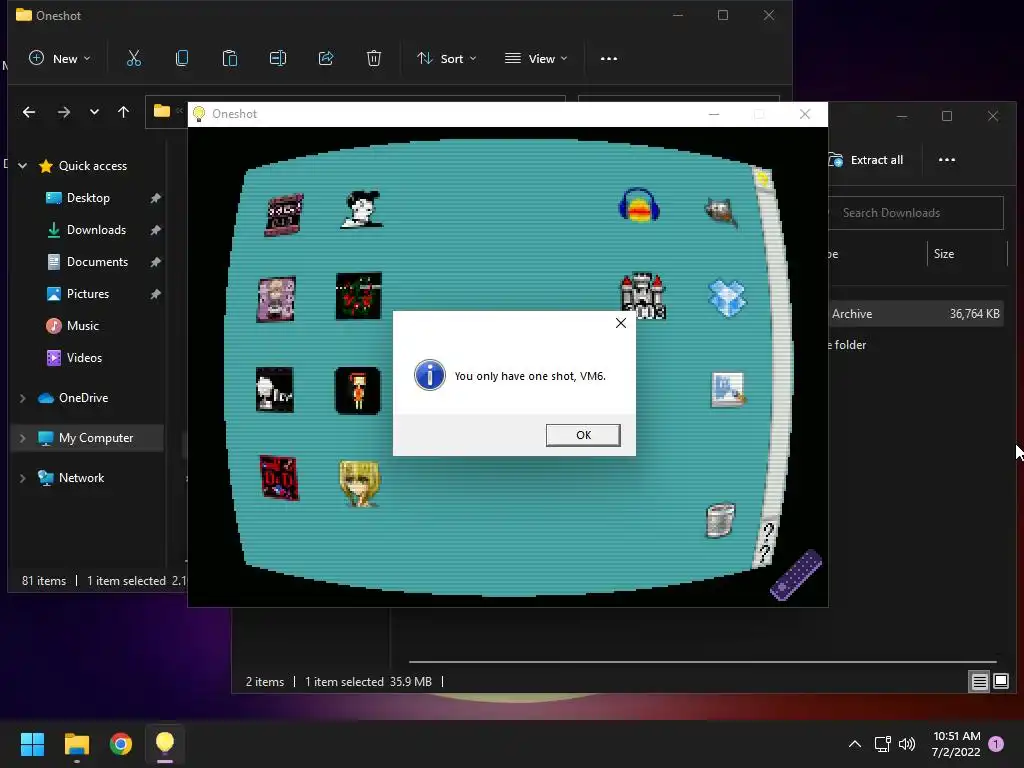Screen dimensions: 1024x768
Task: Open the New dropdown in Explorer
Action: (59, 58)
